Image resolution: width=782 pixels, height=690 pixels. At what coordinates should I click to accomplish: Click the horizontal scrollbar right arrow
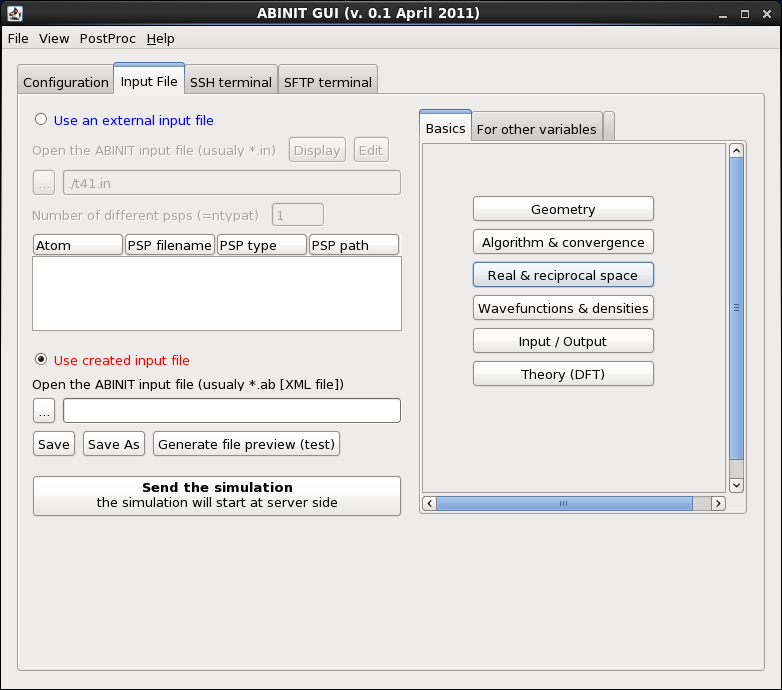[718, 504]
